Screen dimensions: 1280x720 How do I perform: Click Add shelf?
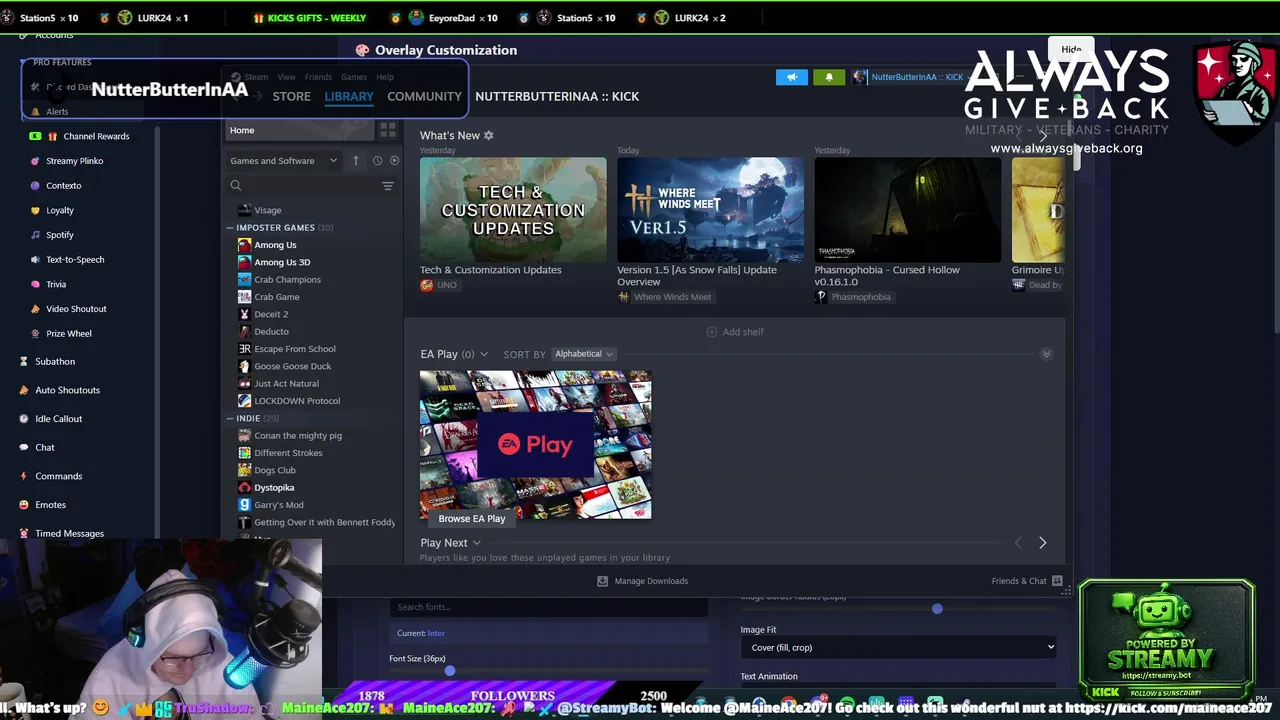click(x=735, y=332)
